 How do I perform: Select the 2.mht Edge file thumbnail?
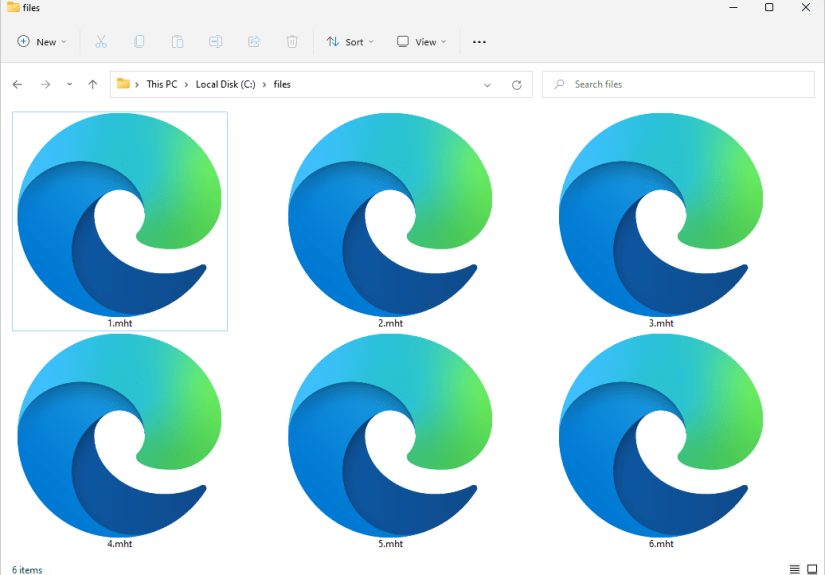(390, 215)
